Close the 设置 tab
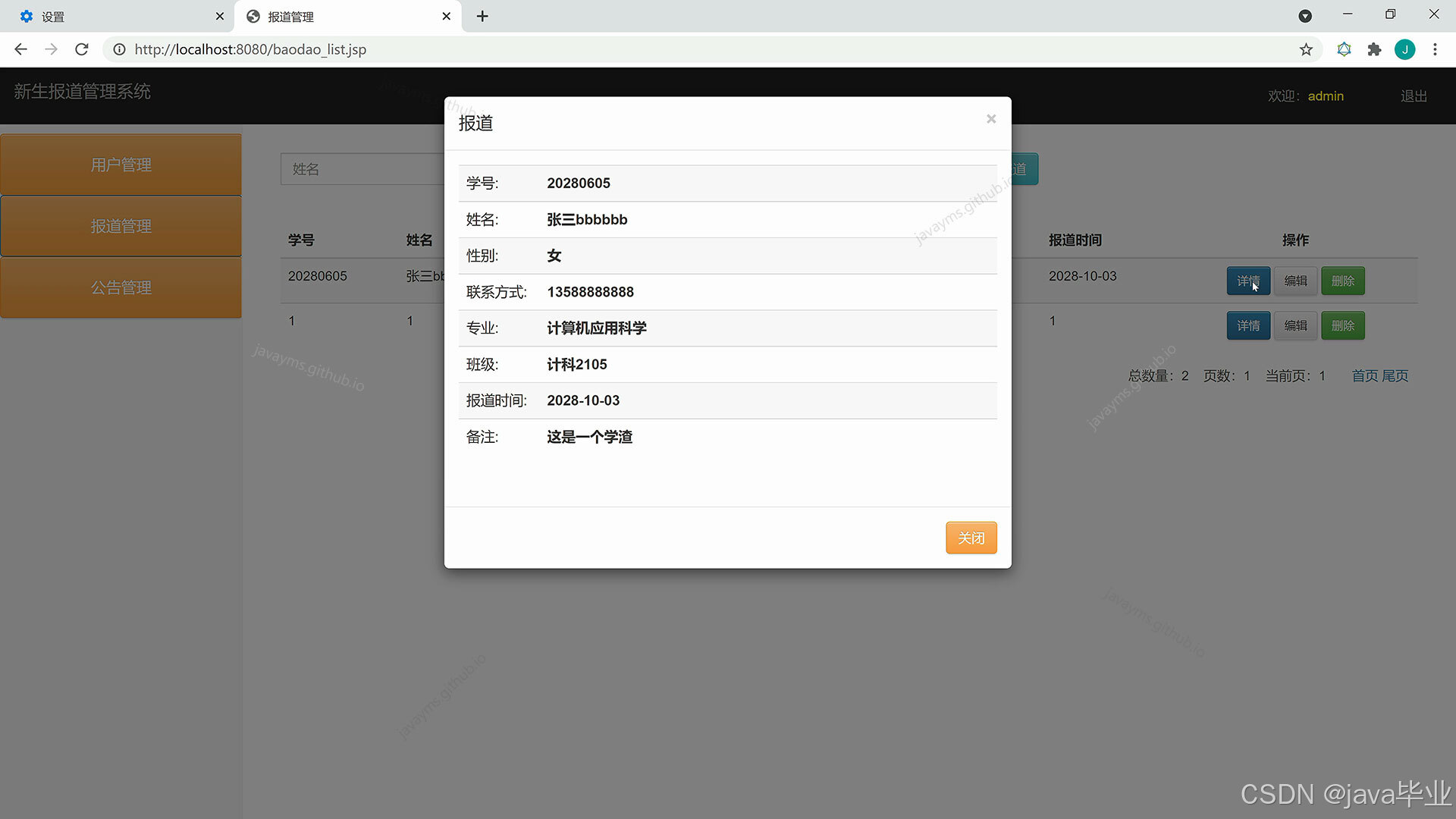This screenshot has height=819, width=1456. pyautogui.click(x=219, y=16)
